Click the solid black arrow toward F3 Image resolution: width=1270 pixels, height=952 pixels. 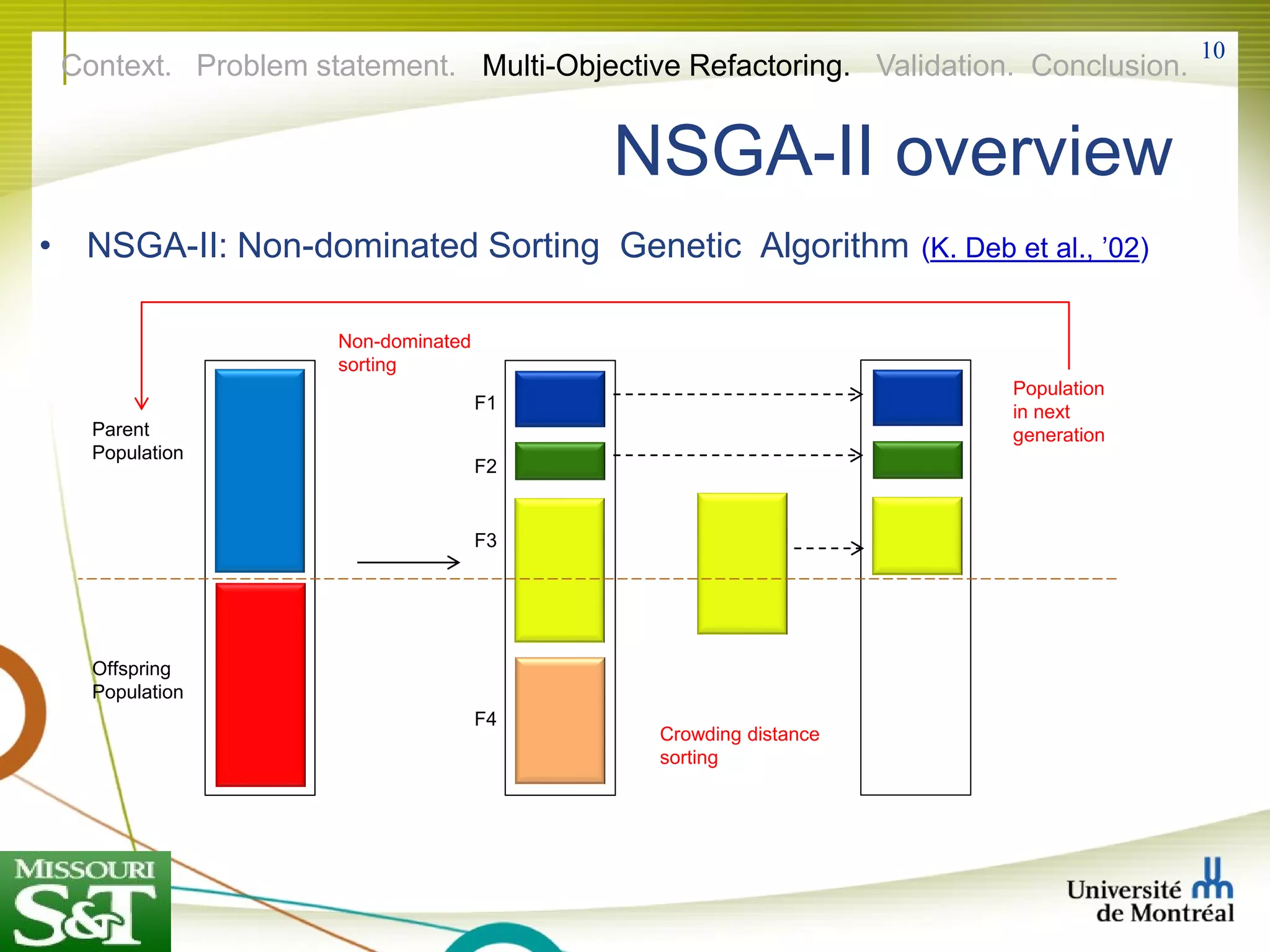click(x=409, y=562)
